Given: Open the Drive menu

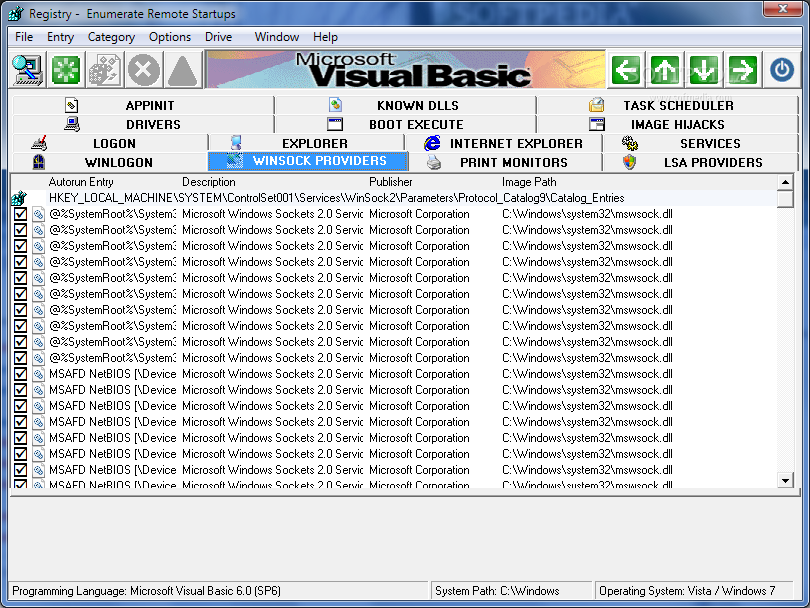Looking at the screenshot, I should [219, 37].
